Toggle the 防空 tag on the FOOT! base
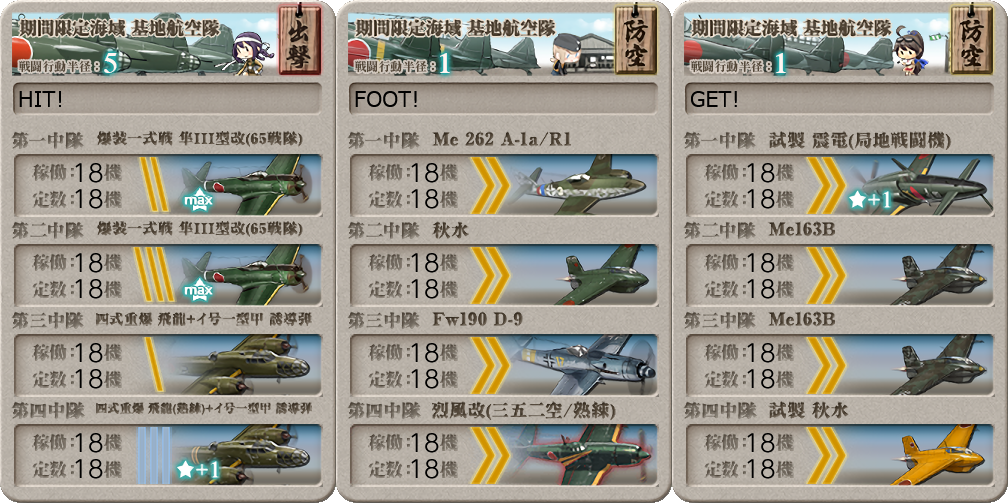This screenshot has width=1008, height=503. [635, 39]
